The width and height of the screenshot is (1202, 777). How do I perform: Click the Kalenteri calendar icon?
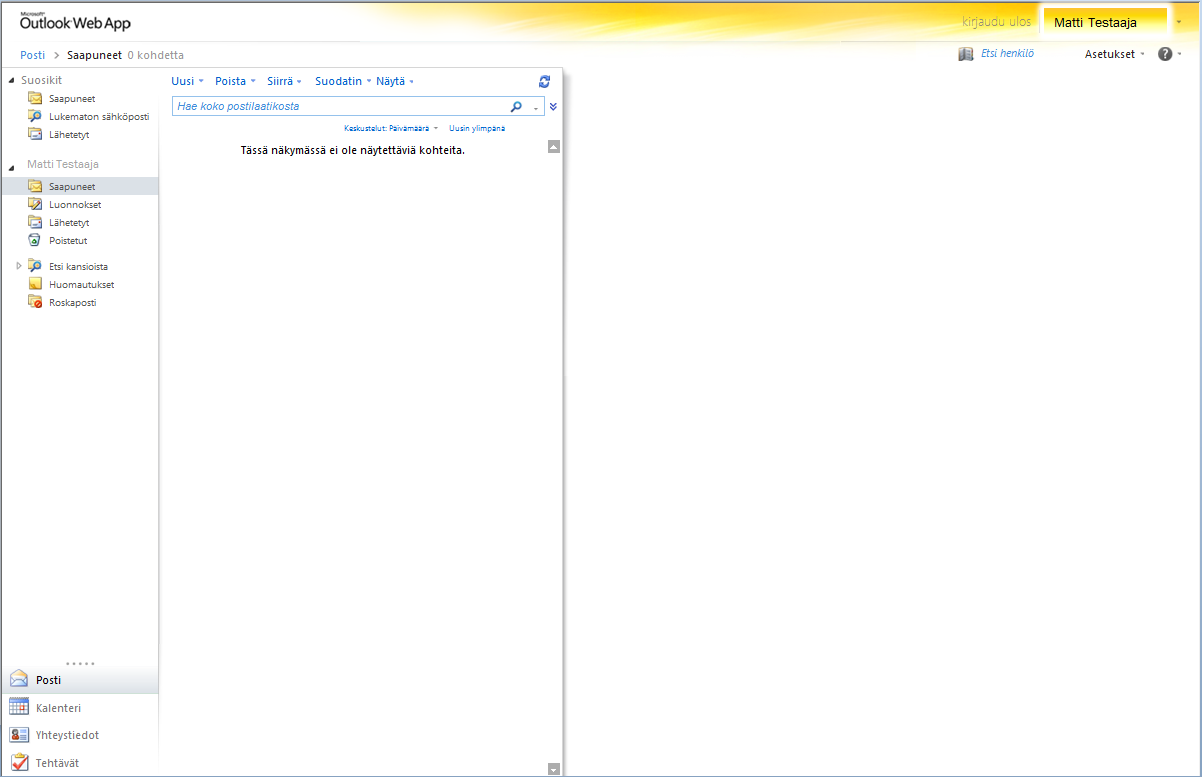click(19, 707)
